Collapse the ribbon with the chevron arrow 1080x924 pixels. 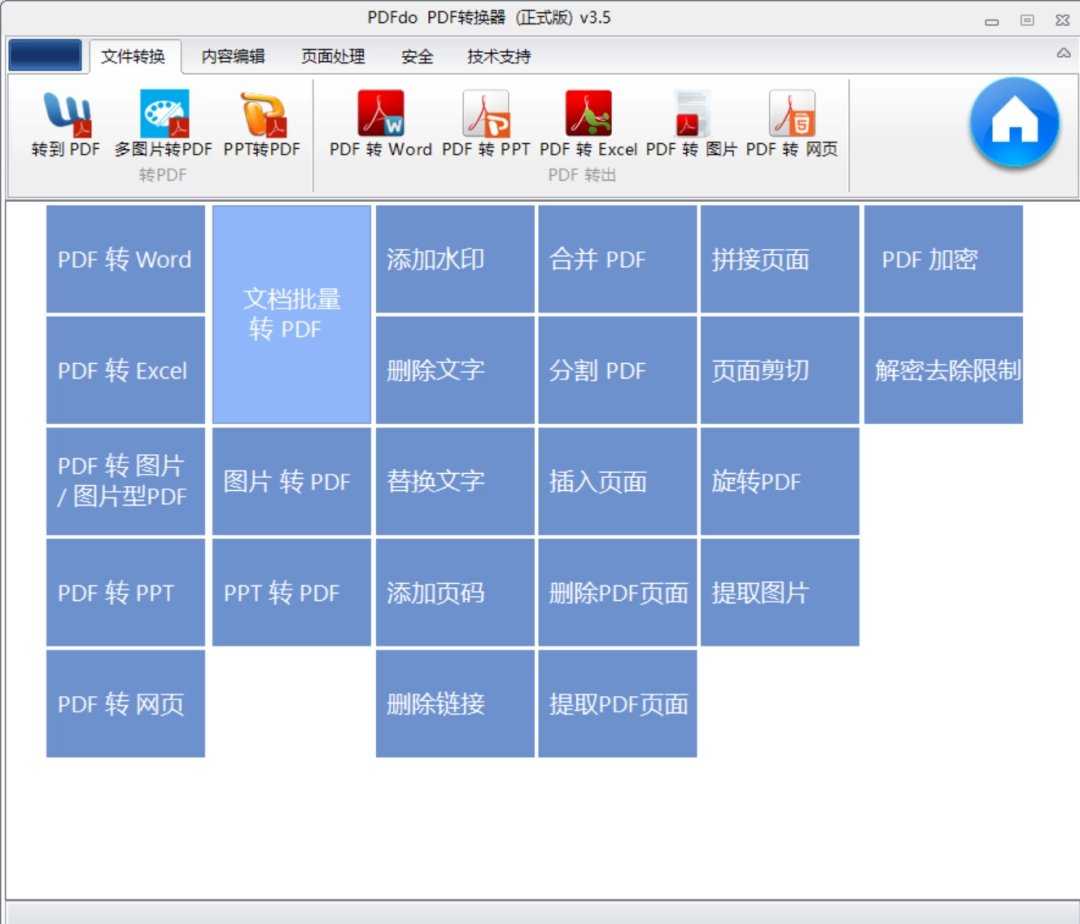point(1063,54)
